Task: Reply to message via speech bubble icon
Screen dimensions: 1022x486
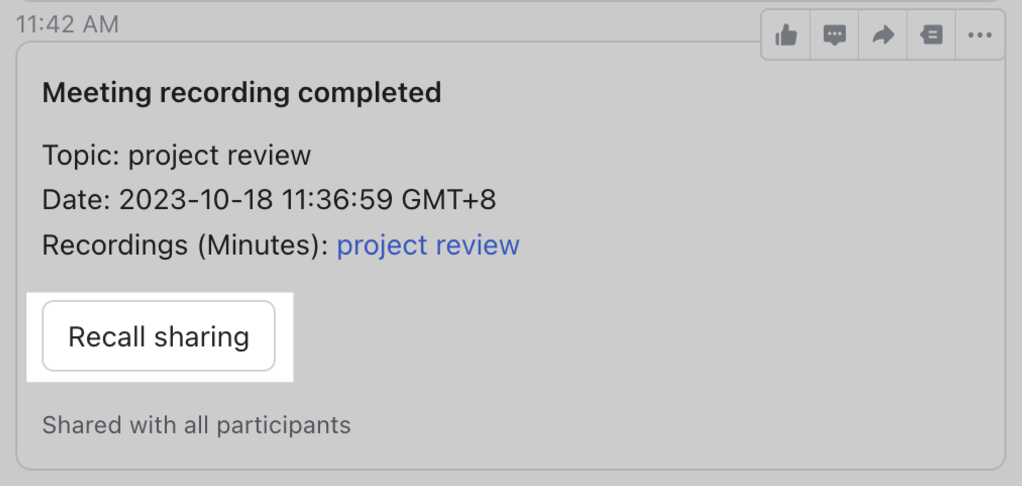Action: (x=834, y=35)
